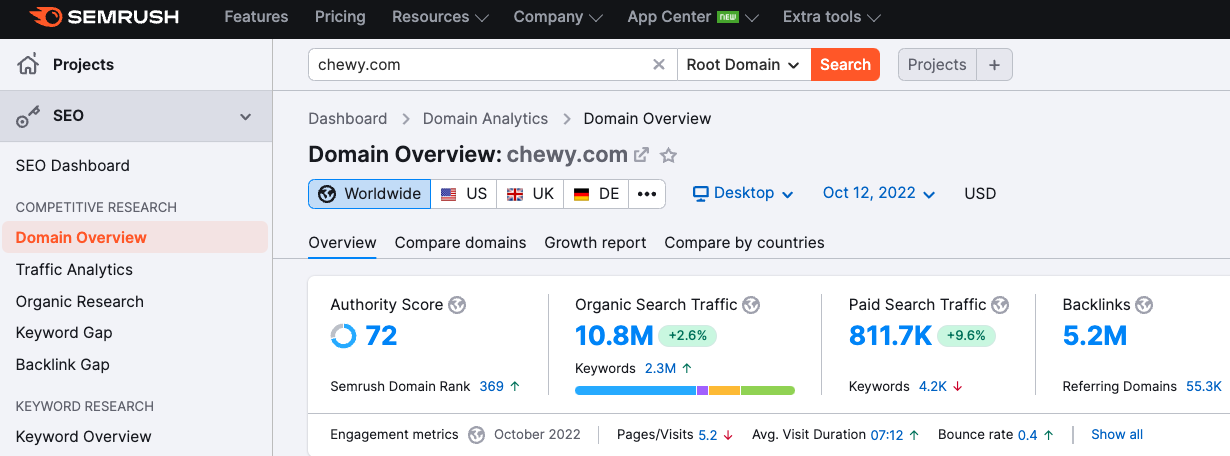Click Backlinks globe icon
Viewport: 1230px width, 456px height.
tap(1144, 305)
